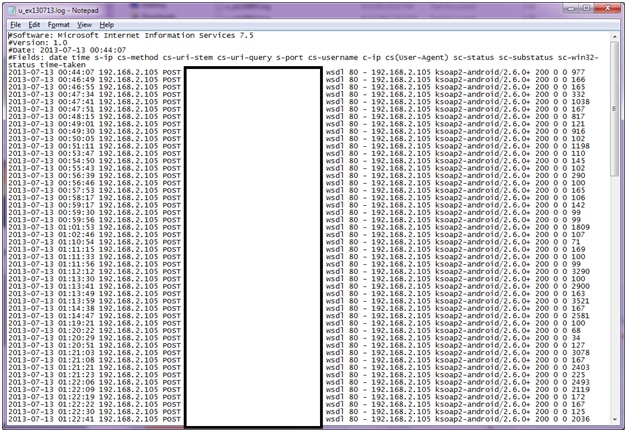The image size is (627, 432).
Task: Open the Edit menu
Action: pyautogui.click(x=34, y=23)
